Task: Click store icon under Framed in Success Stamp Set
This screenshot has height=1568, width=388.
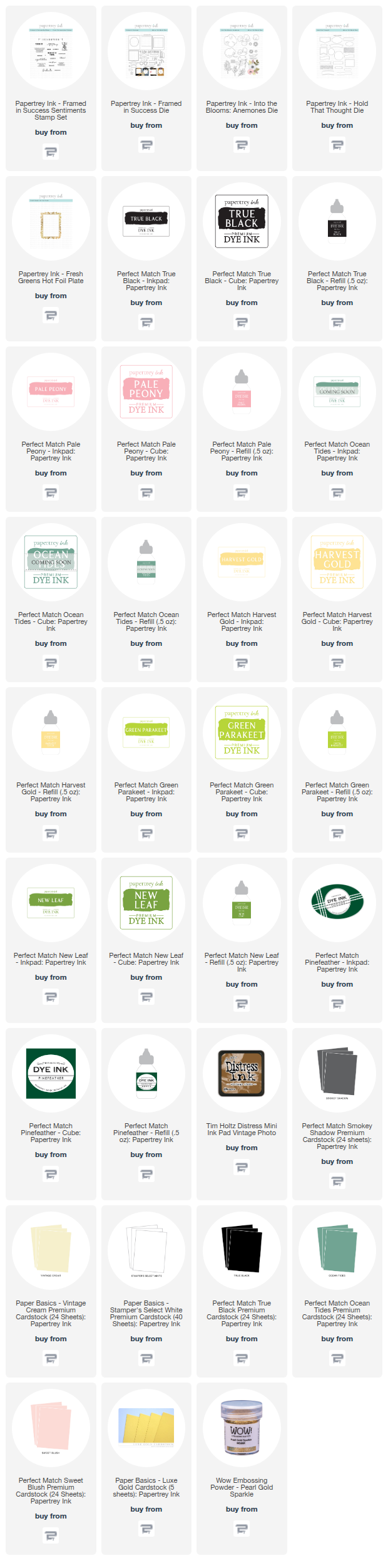Action: click(51, 152)
